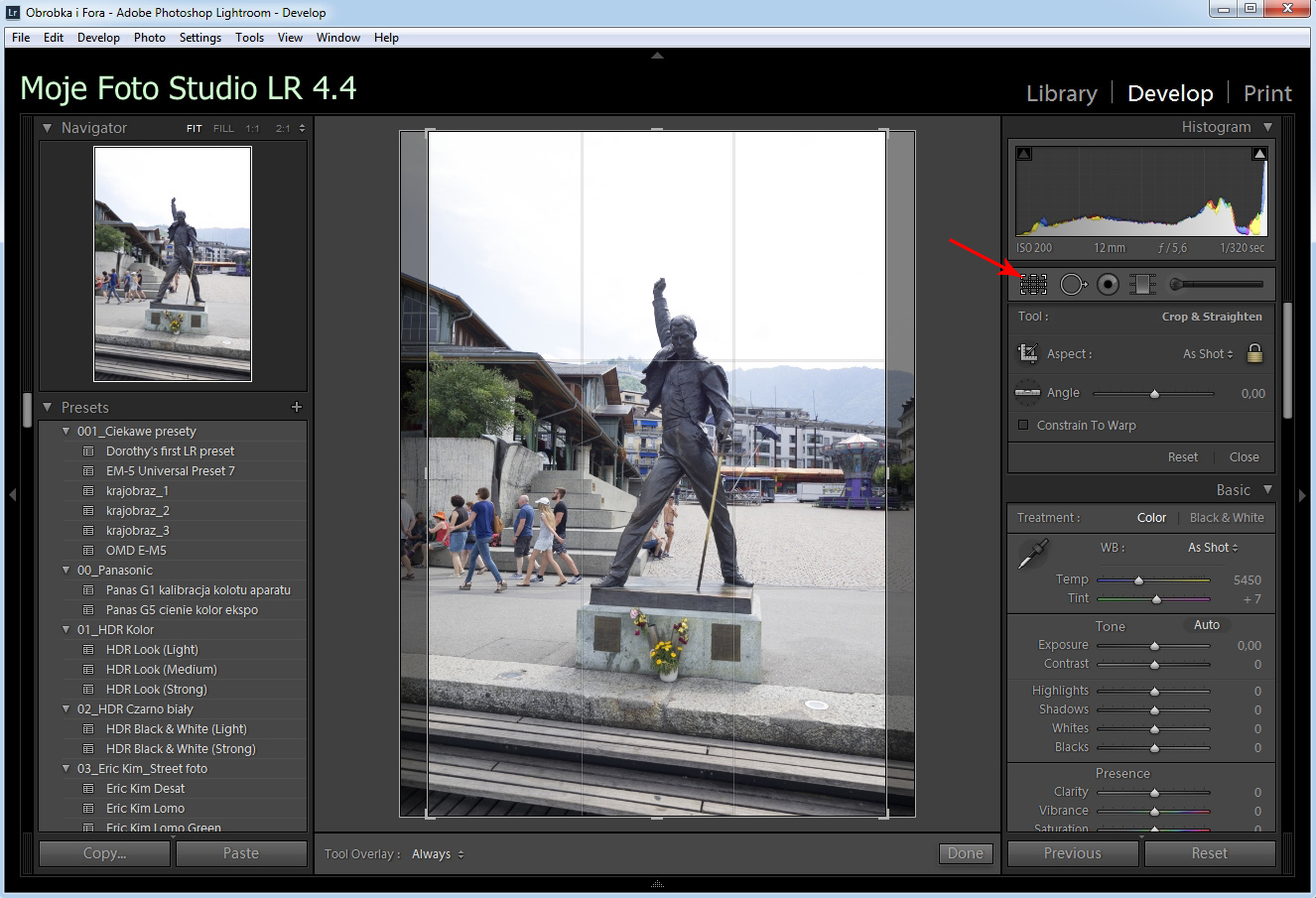Collapse the 01_HDR Kolor preset folder

(66, 630)
